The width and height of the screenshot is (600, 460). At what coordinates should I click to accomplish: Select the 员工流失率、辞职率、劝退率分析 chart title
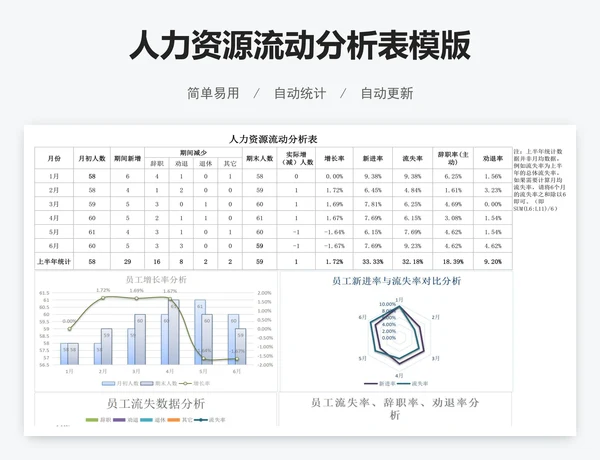click(395, 408)
